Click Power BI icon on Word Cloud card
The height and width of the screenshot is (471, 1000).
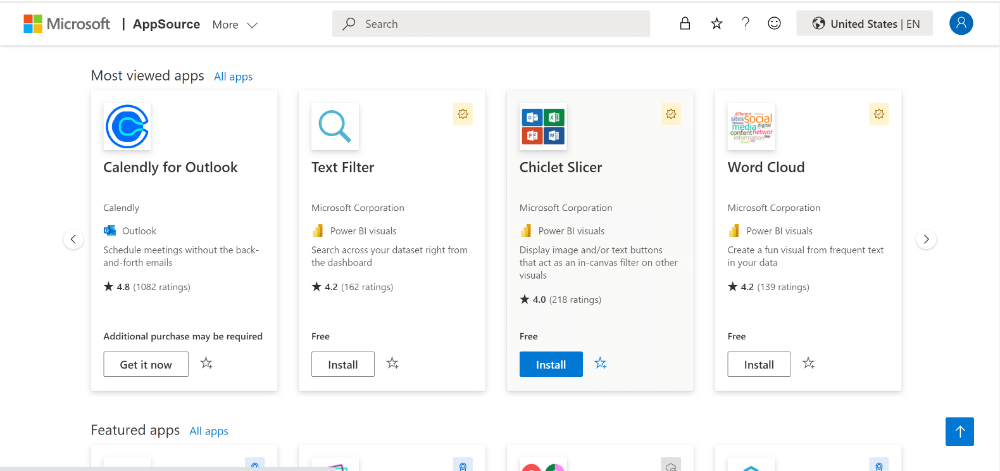click(733, 230)
